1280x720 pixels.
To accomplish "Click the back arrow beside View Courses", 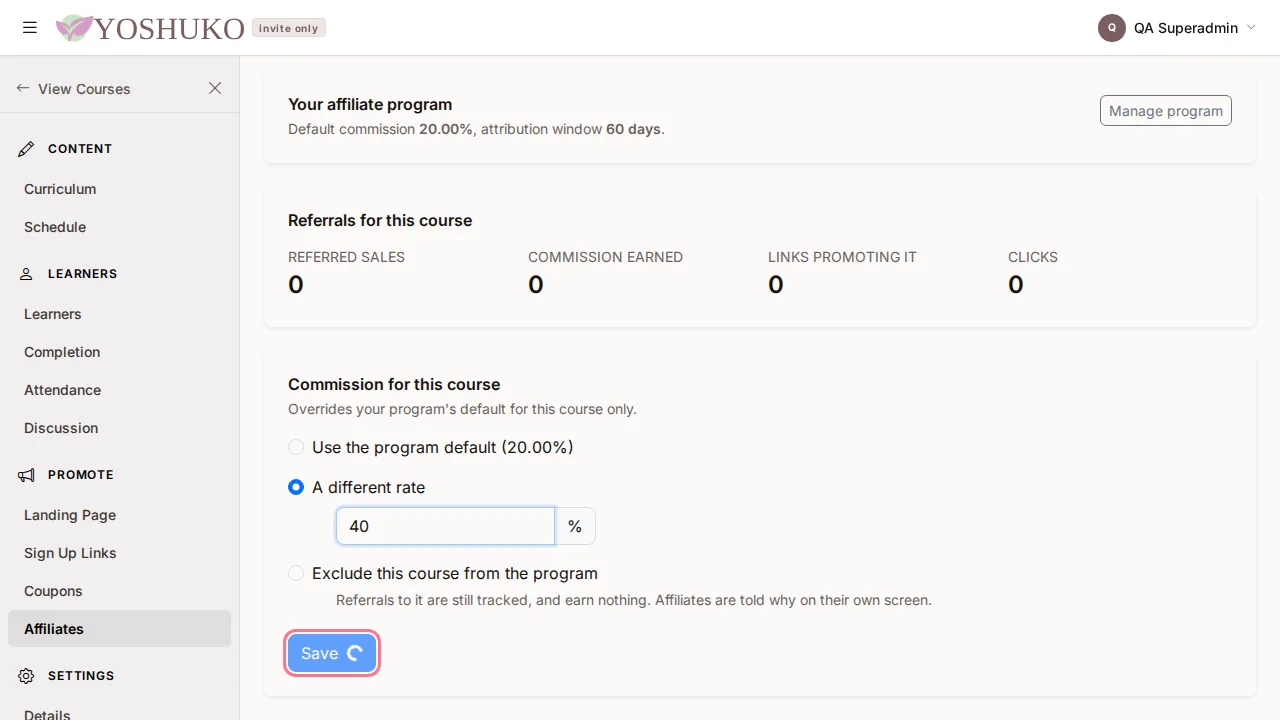I will (x=23, y=88).
